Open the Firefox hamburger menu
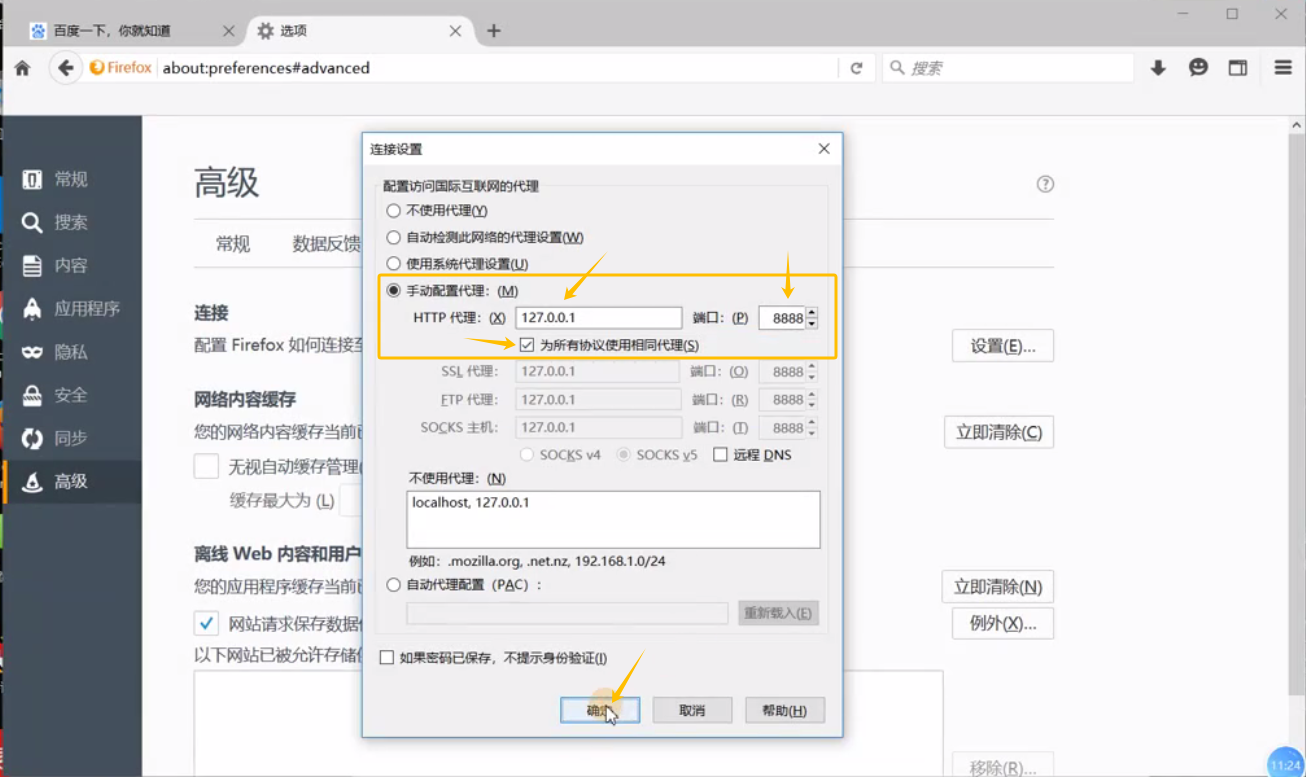This screenshot has width=1306, height=777. click(x=1283, y=68)
